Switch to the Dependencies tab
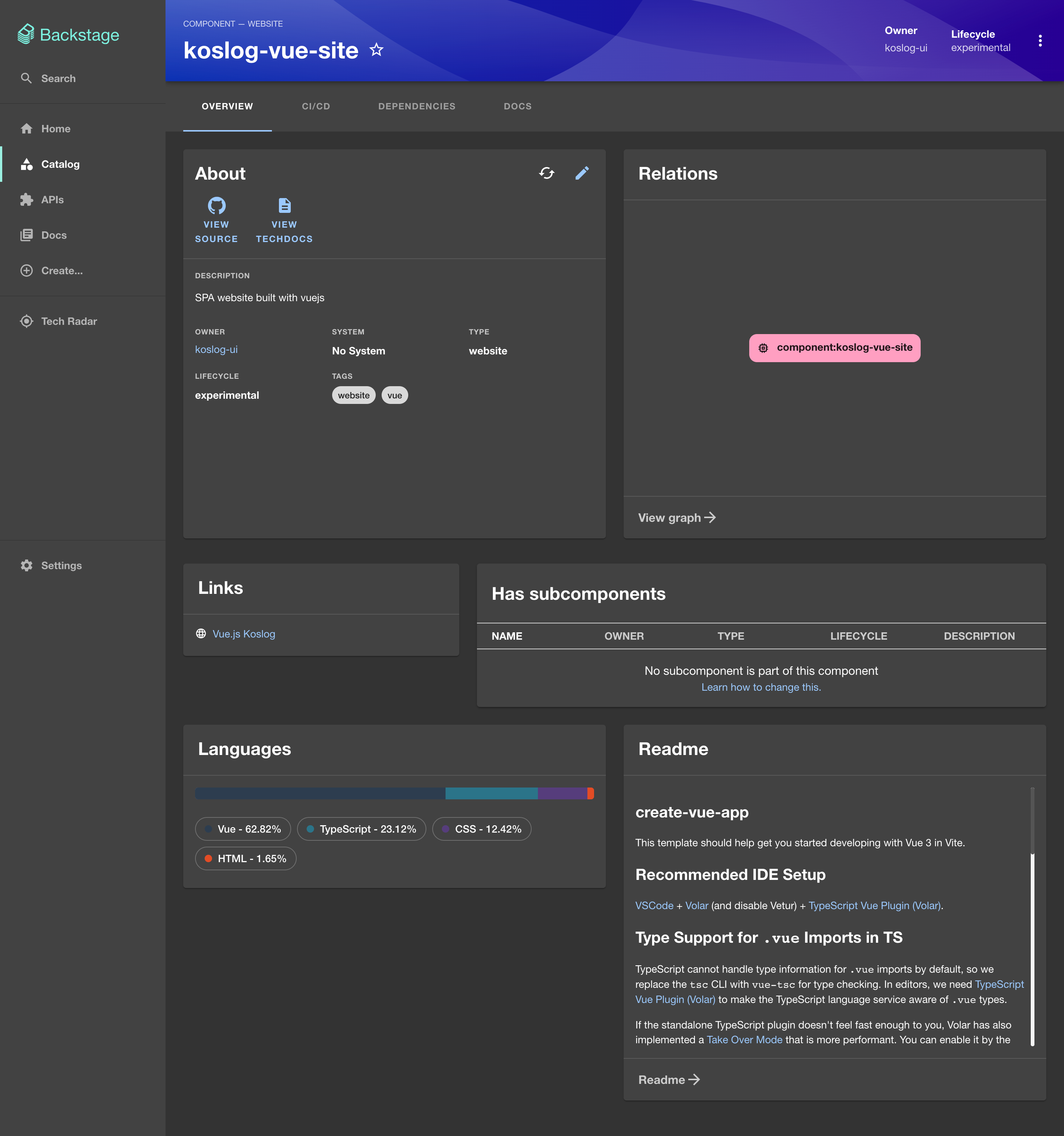The width and height of the screenshot is (1064, 1136). click(x=417, y=106)
